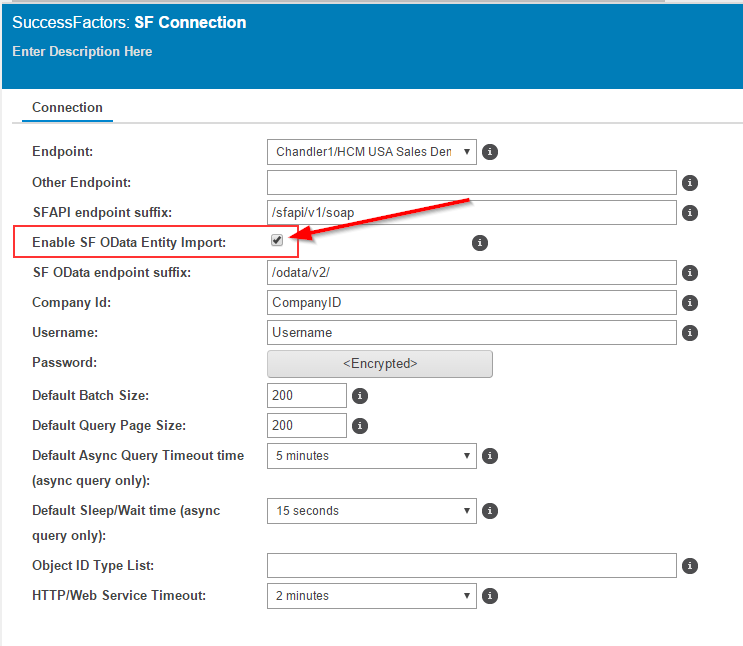Image resolution: width=743 pixels, height=646 pixels.
Task: Click info icon for Object ID Type List
Action: 689,566
